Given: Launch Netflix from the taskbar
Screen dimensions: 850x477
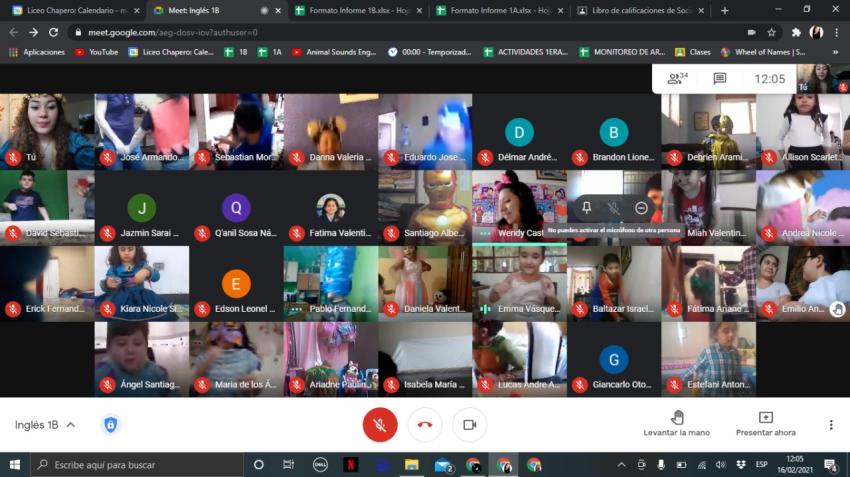Looking at the screenshot, I should 351,465.
